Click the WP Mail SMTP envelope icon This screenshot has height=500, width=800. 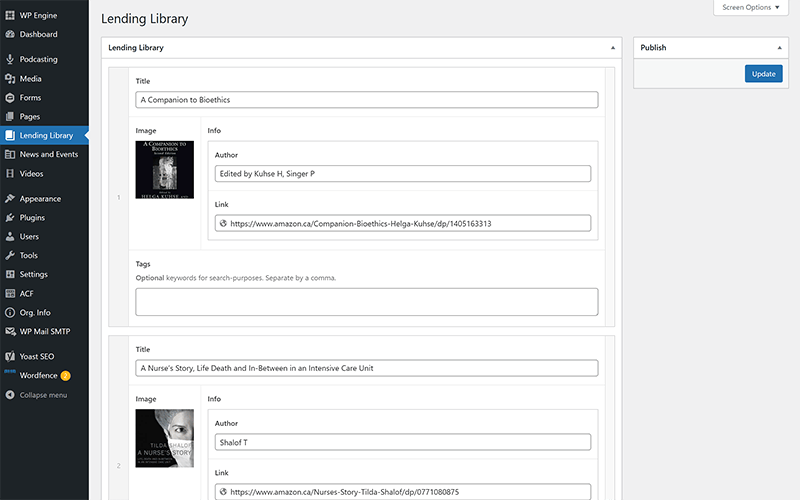pyautogui.click(x=10, y=332)
